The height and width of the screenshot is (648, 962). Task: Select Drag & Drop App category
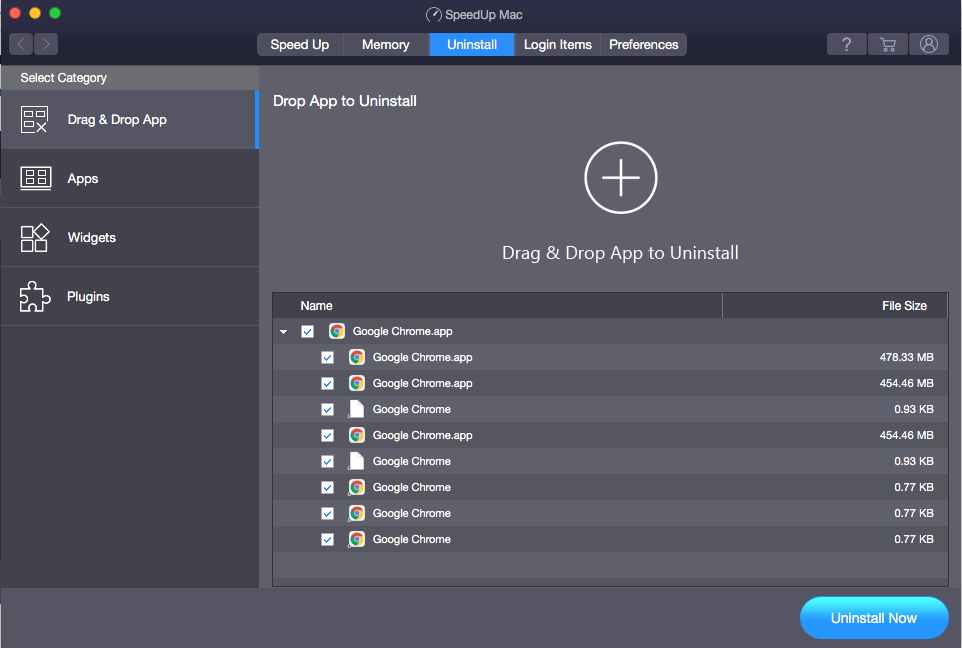coord(129,120)
